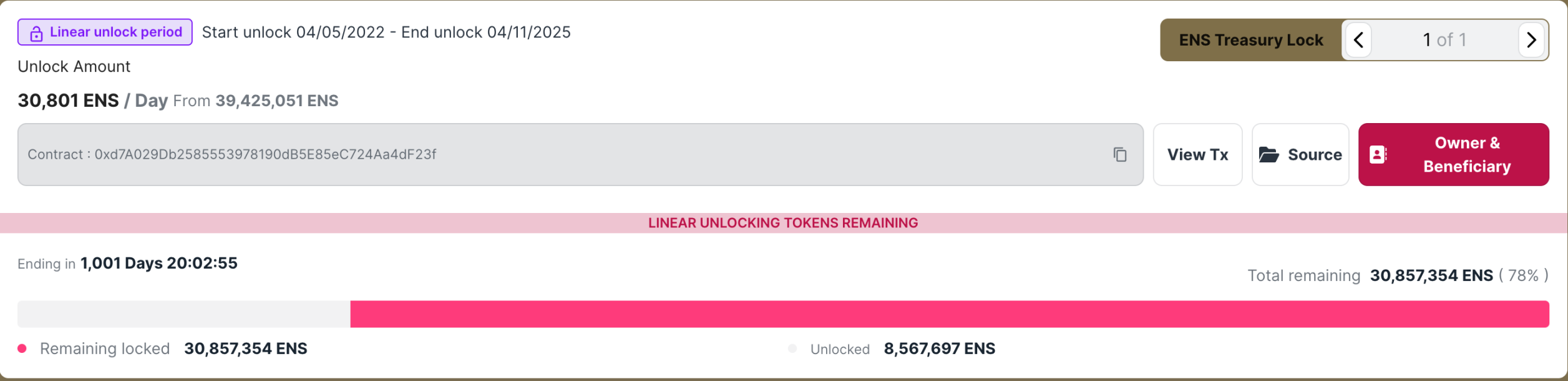
Task: Select the ENS Treasury Lock label
Action: pos(1250,40)
